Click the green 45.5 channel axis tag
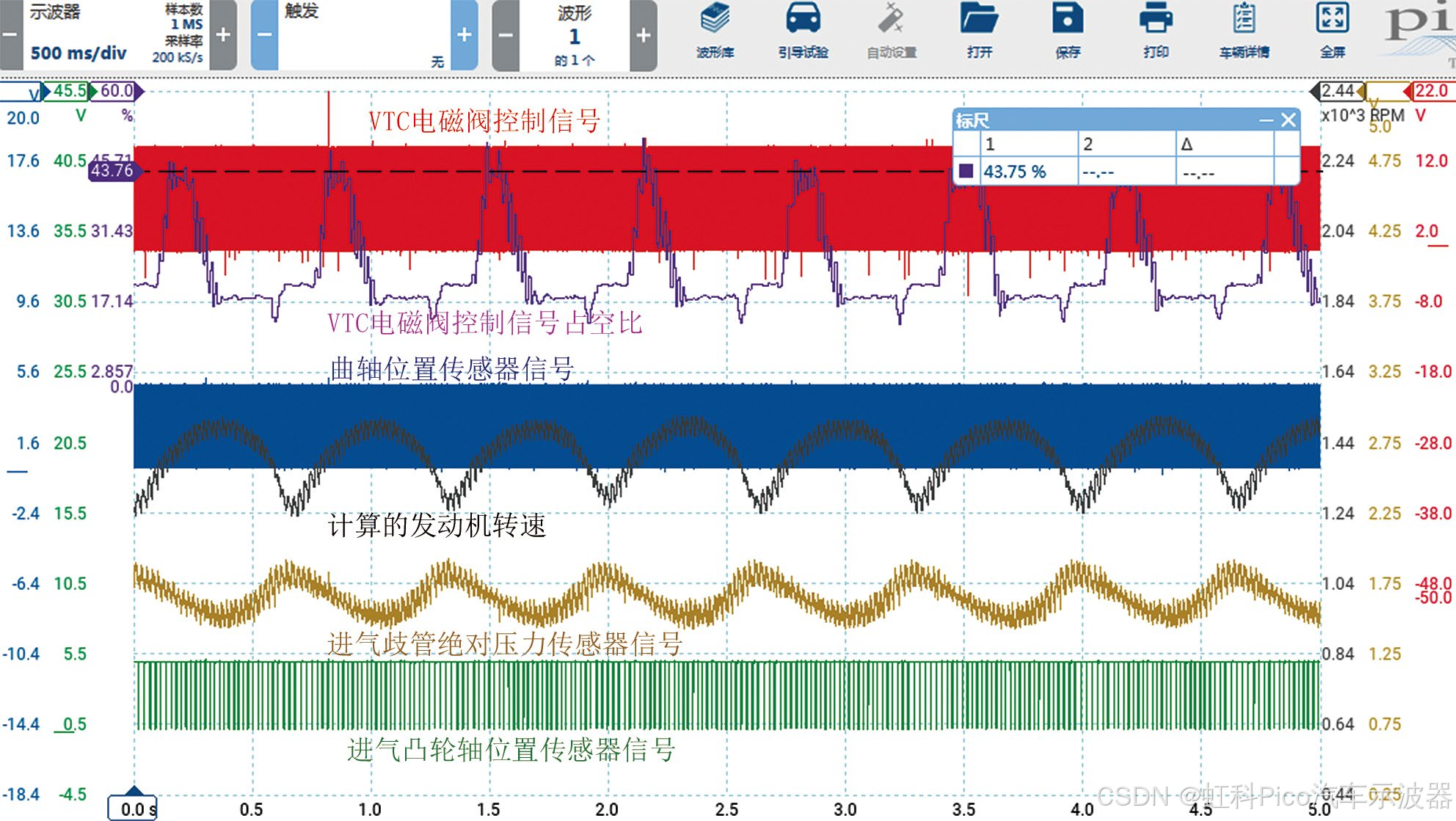 (70, 92)
